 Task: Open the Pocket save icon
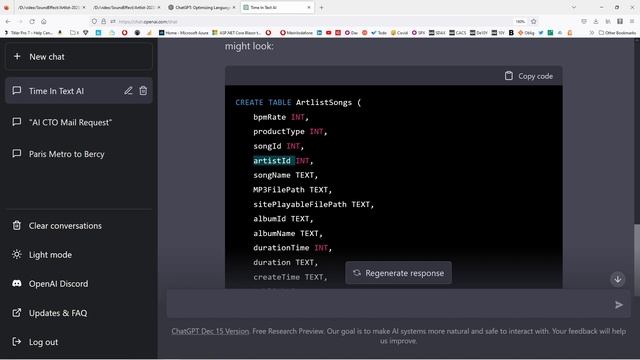[584, 21]
